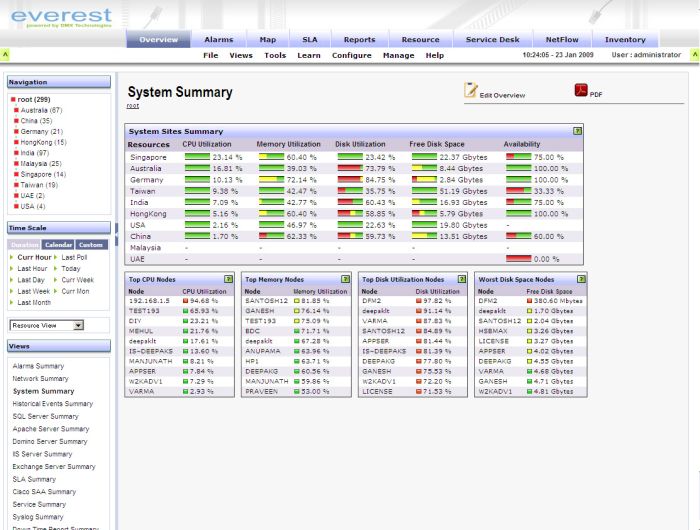
Task: Select Singapore (14) in the navigation tree
Action: [43, 175]
